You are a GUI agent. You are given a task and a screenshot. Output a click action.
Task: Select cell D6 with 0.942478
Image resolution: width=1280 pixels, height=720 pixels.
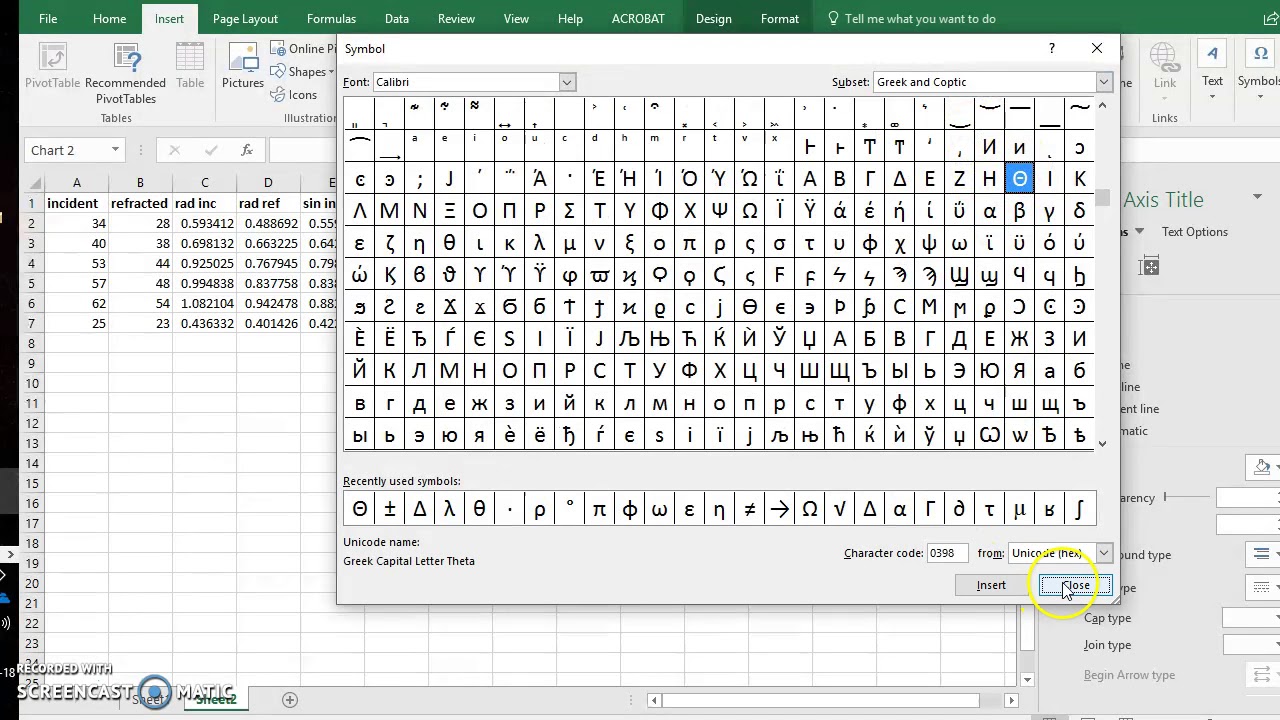pos(268,303)
